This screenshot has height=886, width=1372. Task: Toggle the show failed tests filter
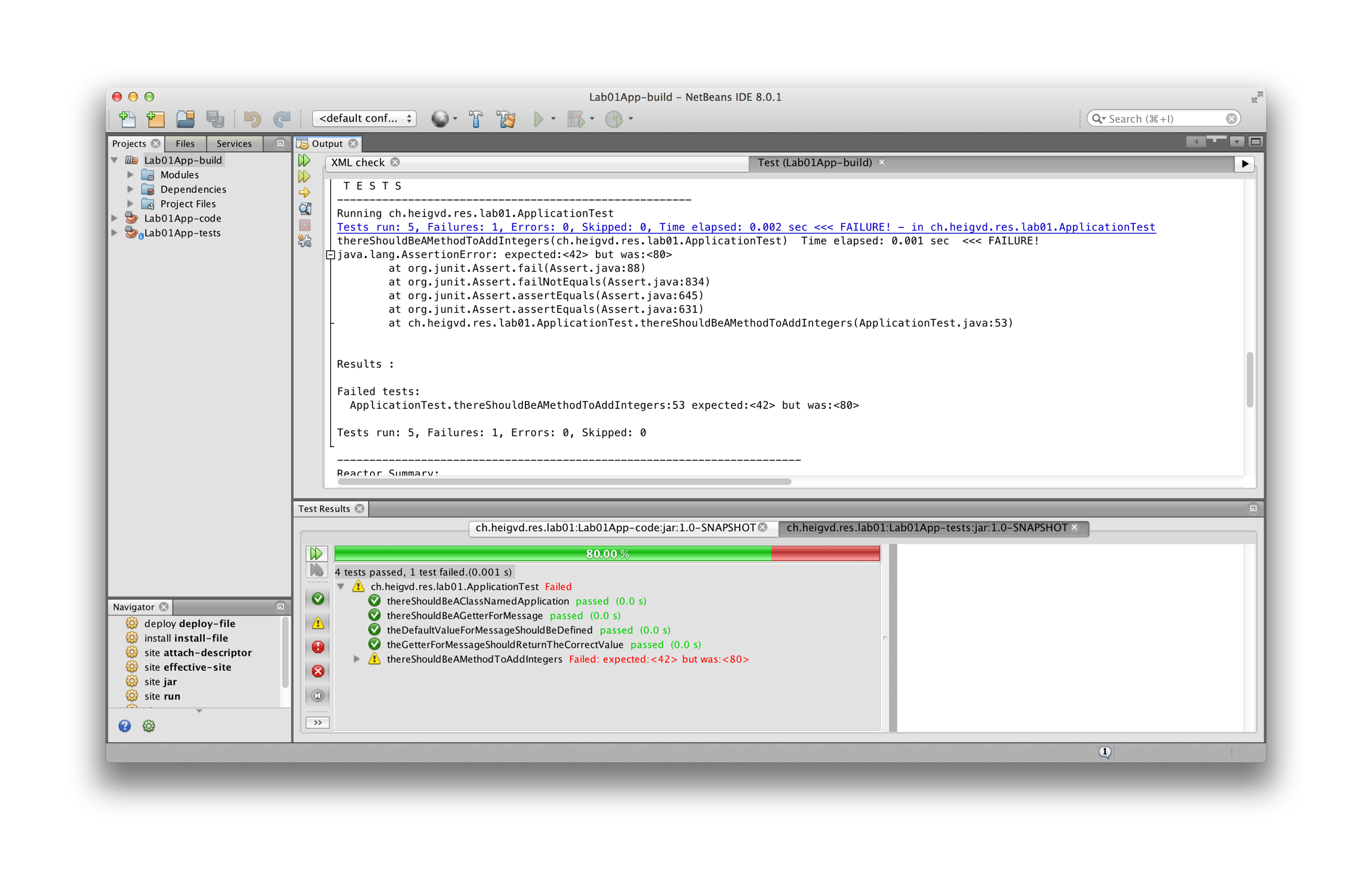318,623
